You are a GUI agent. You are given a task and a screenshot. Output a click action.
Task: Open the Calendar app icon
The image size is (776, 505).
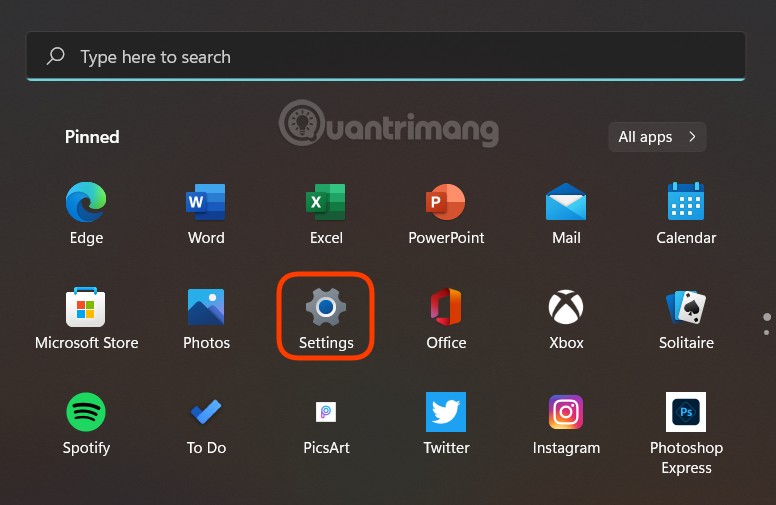tap(686, 202)
